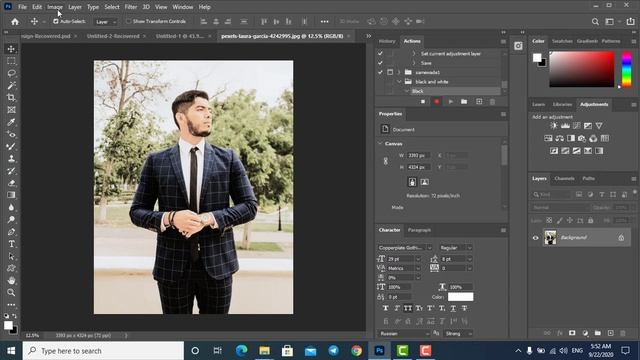640x360 pixels.
Task: Play the selected action
Action: pos(451,102)
